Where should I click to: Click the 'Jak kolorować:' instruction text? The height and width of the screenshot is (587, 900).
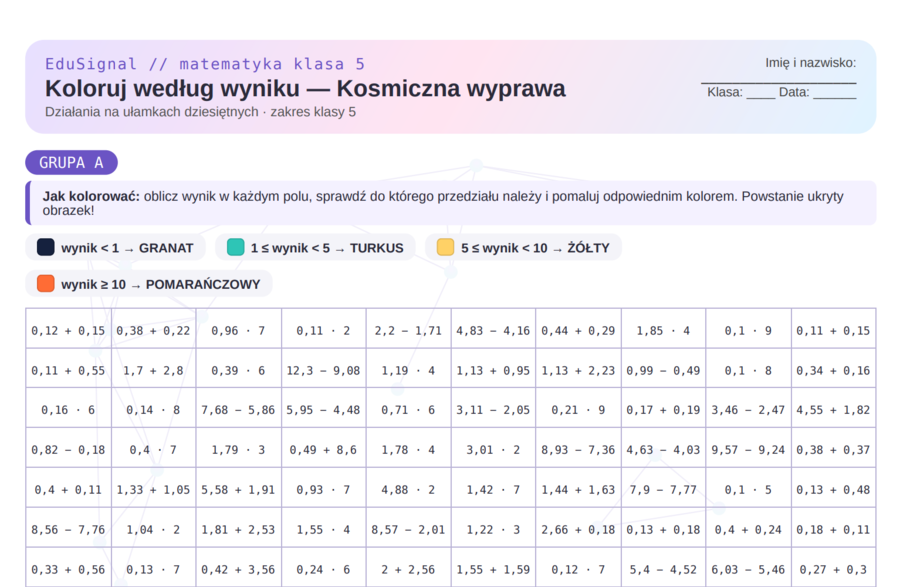[91, 196]
